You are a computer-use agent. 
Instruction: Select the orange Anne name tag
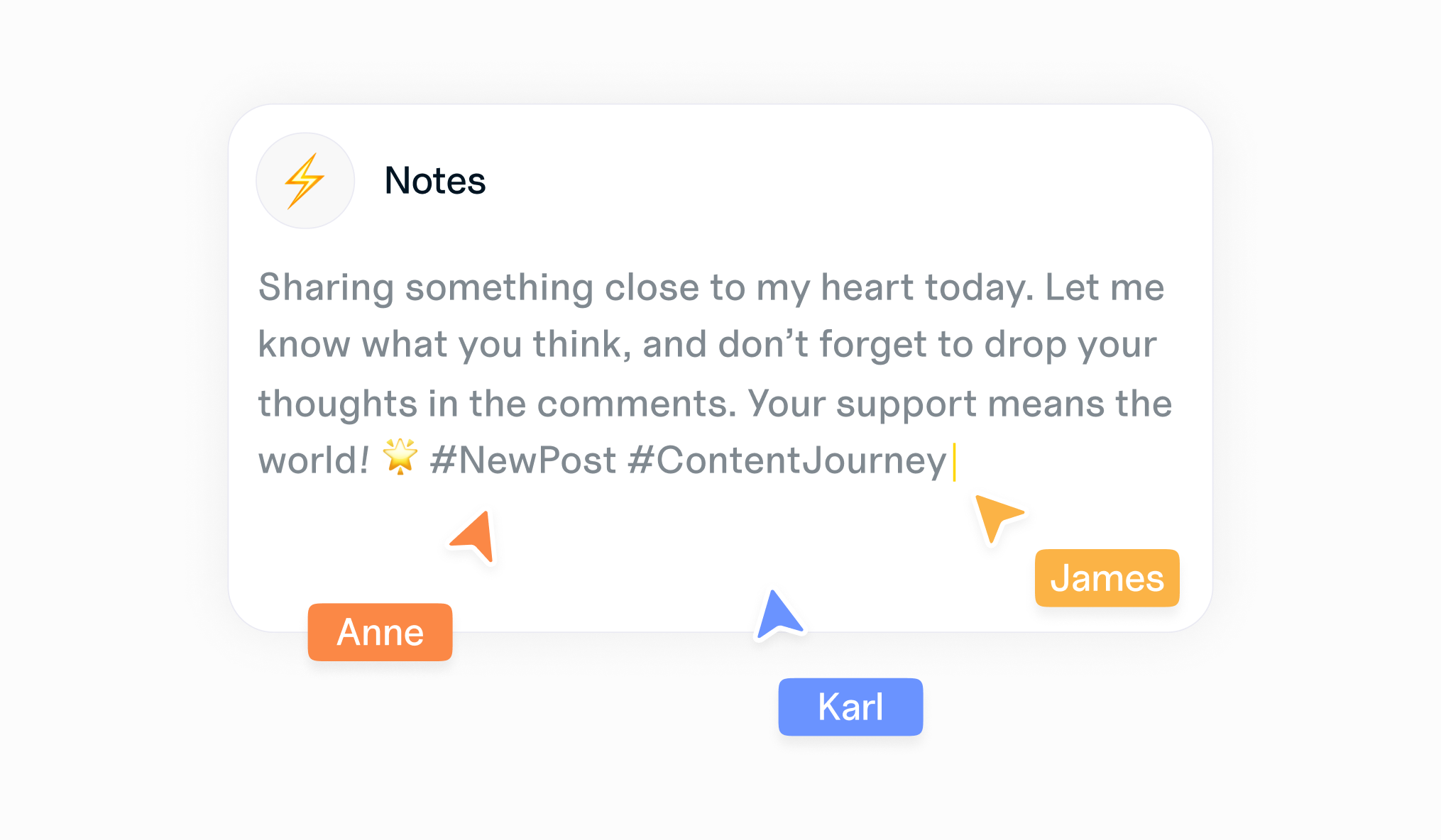(x=380, y=632)
